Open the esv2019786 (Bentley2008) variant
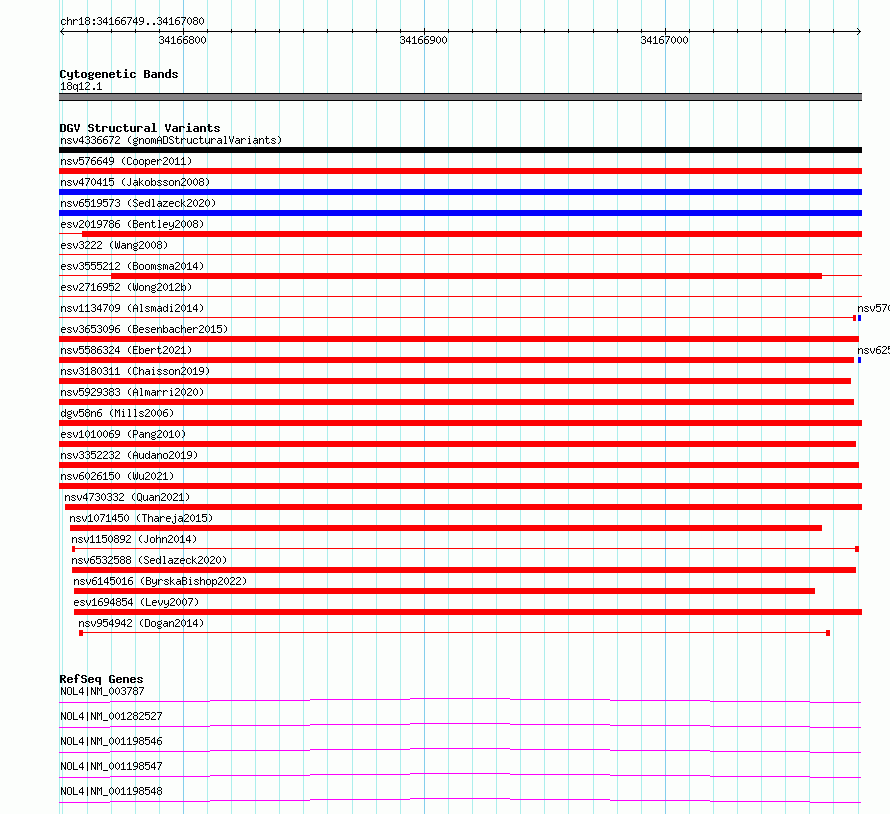890x814 pixels. click(132, 224)
